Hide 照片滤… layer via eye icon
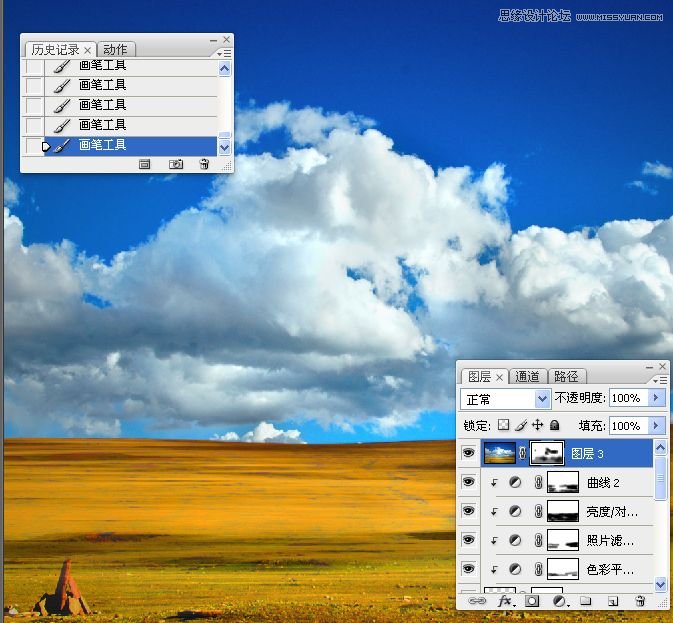This screenshot has height=623, width=673. (x=468, y=539)
